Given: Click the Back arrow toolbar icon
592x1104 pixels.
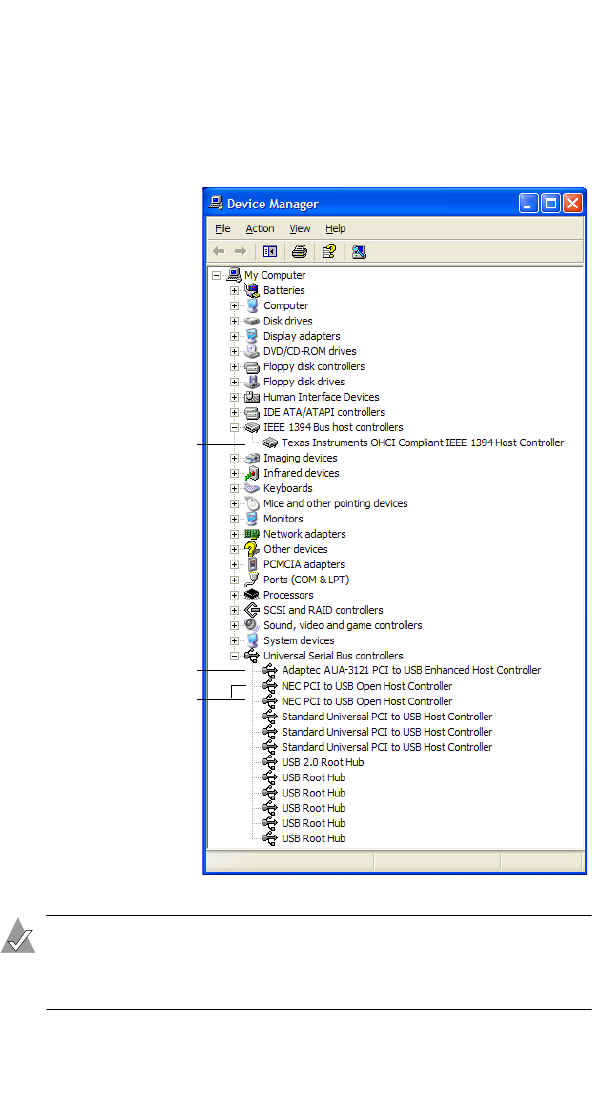Looking at the screenshot, I should point(218,251).
